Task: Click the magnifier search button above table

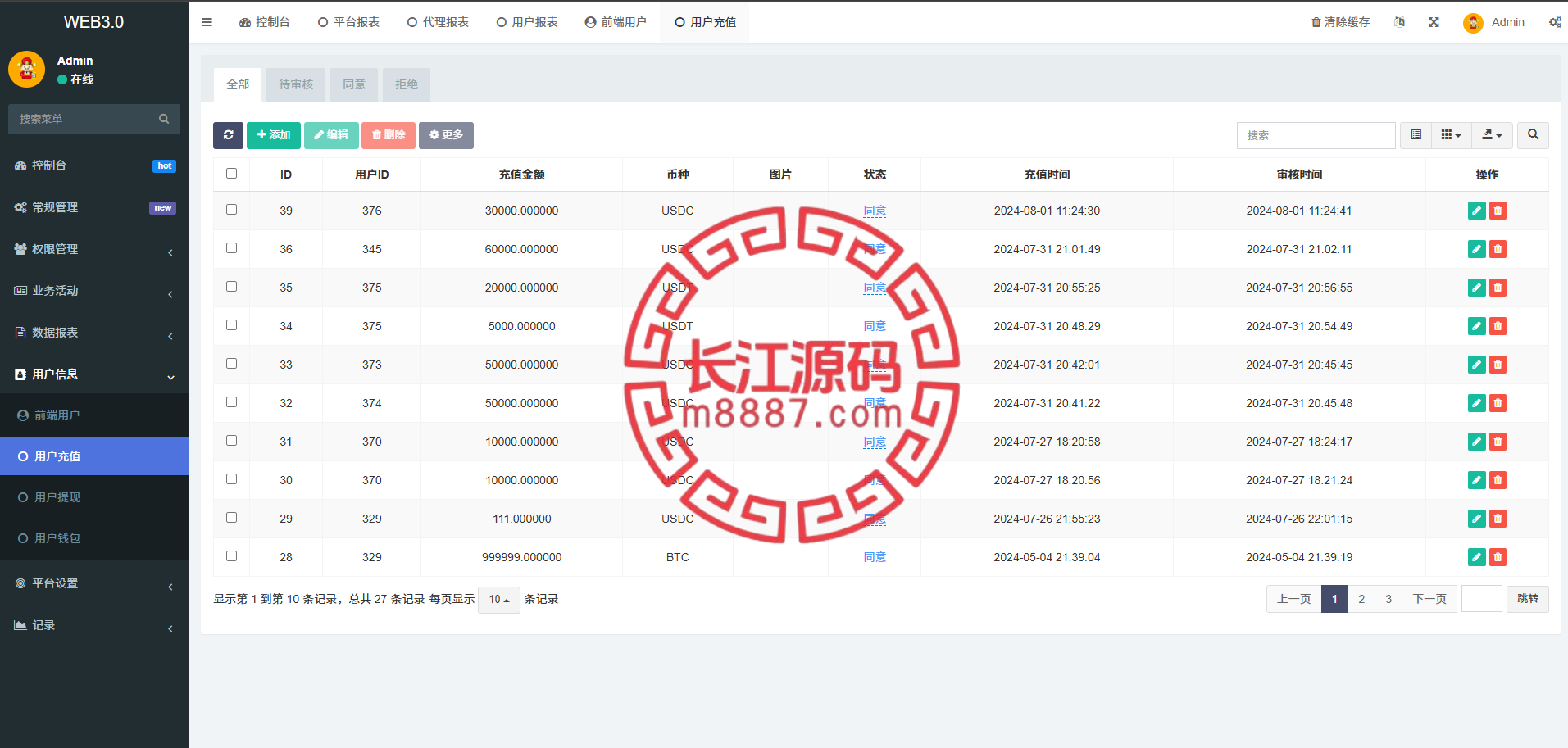Action: [1533, 135]
